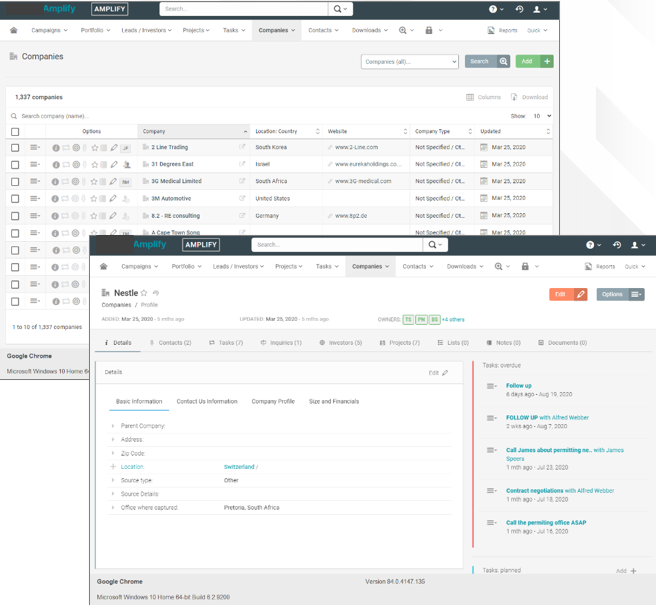The height and width of the screenshot is (605, 656).
Task: Click the pencil edit icon in the 3G Medical Limited row
Action: pyautogui.click(x=113, y=182)
